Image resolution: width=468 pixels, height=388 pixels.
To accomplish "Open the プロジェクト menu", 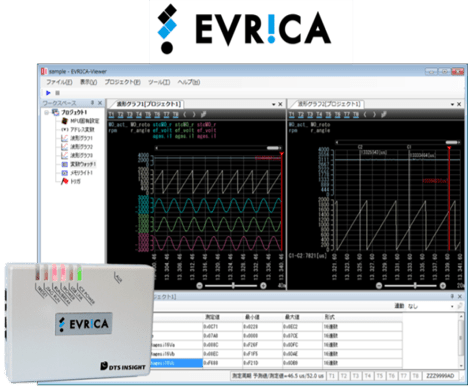I will coord(122,82).
